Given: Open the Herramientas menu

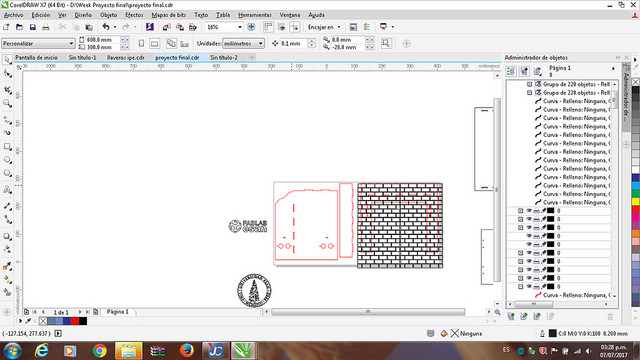Looking at the screenshot, I should tap(255, 15).
